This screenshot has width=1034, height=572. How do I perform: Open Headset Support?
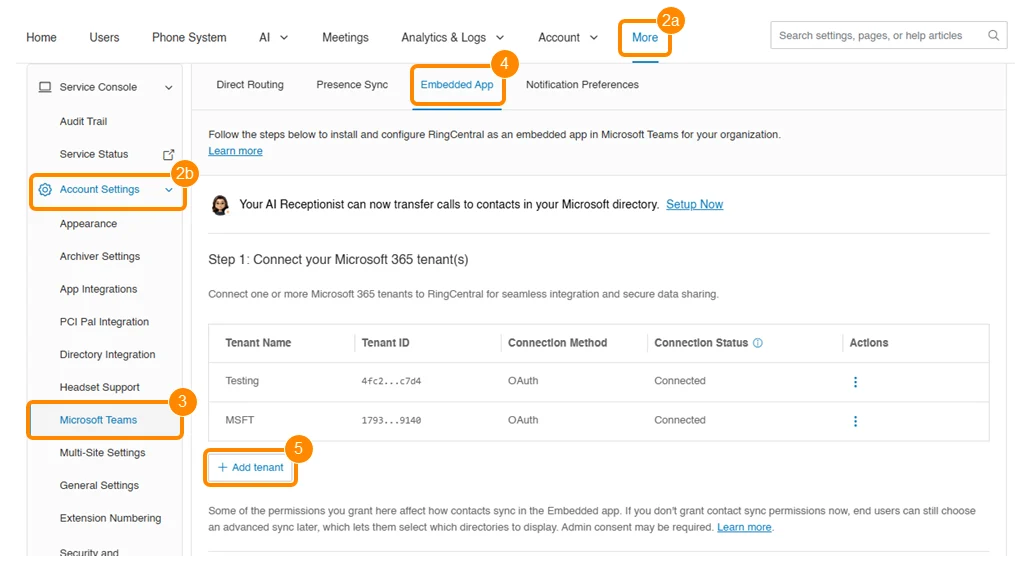100,387
